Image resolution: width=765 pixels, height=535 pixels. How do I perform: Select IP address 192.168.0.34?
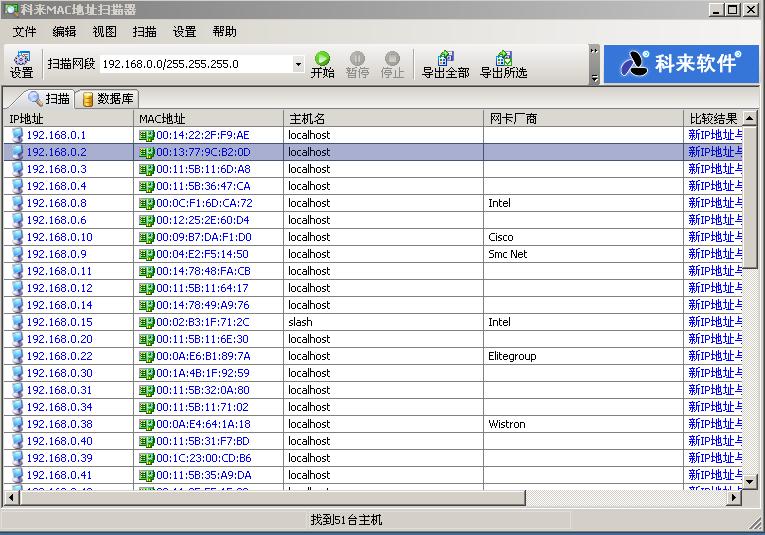coord(59,407)
